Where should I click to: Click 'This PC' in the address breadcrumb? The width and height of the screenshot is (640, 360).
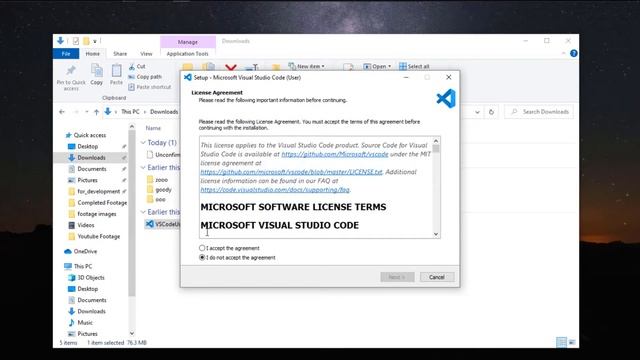pos(130,112)
